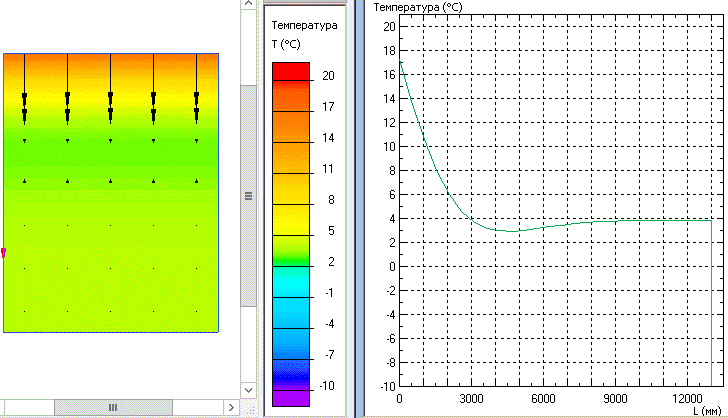Viewport: 728px width, 418px height.
Task: Click the horizontal scrollbar right arrow
Action: [x=231, y=408]
